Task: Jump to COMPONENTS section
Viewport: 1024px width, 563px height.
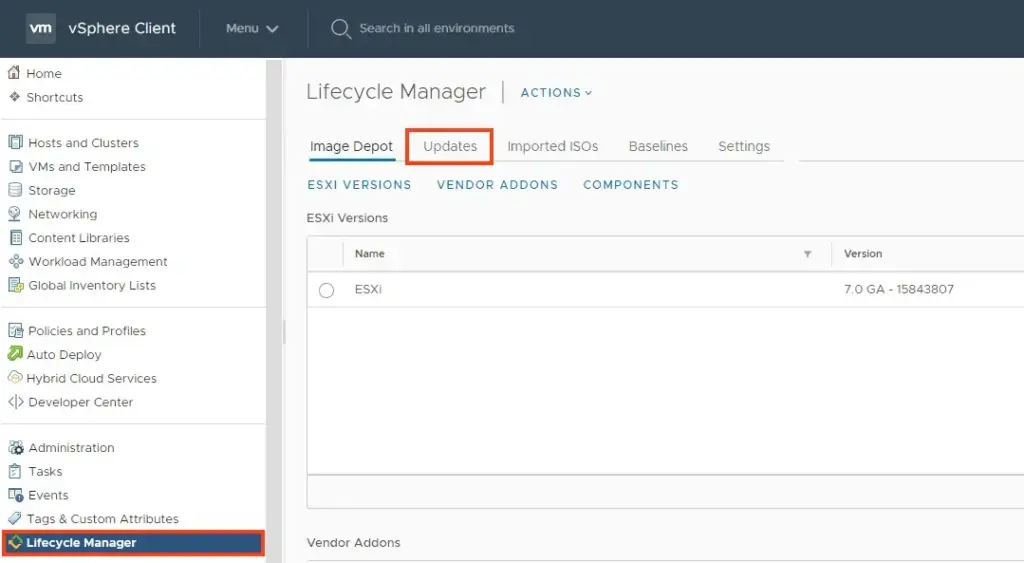Action: point(631,185)
